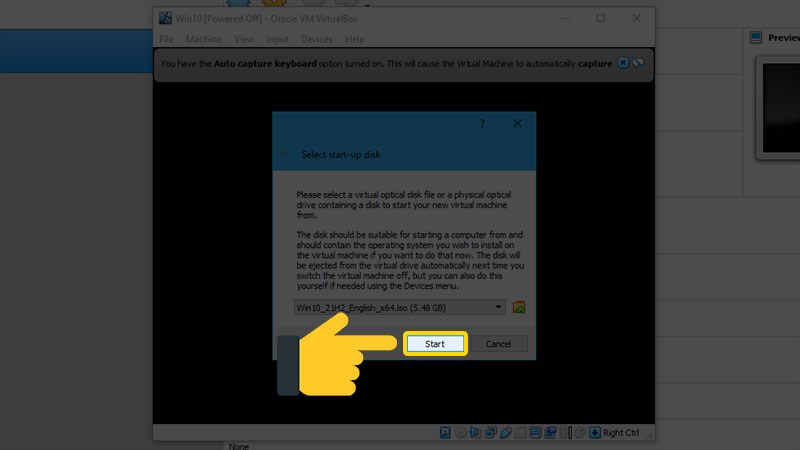The height and width of the screenshot is (450, 800).
Task: Open the dialog's help question mark
Action: coord(482,123)
